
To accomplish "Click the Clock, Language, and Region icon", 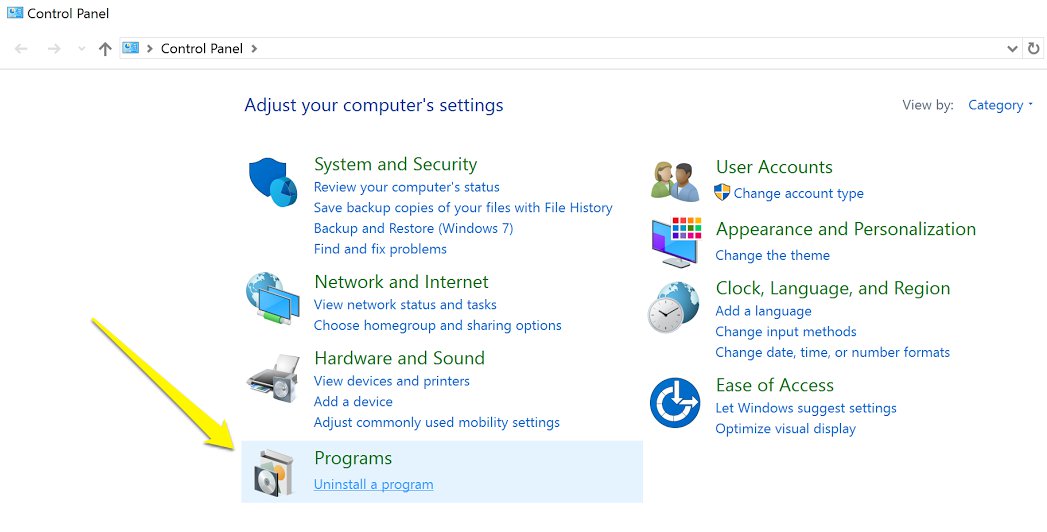I will point(675,307).
